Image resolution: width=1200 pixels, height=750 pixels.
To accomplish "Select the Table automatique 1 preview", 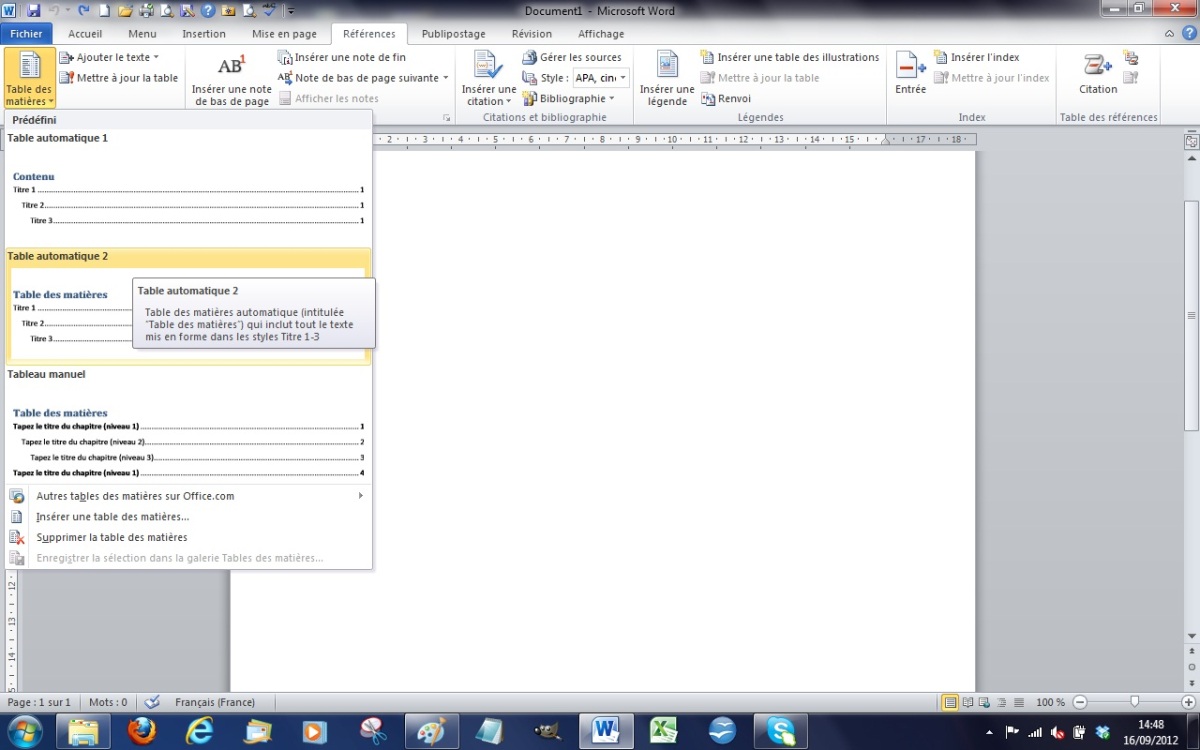I will (x=188, y=187).
